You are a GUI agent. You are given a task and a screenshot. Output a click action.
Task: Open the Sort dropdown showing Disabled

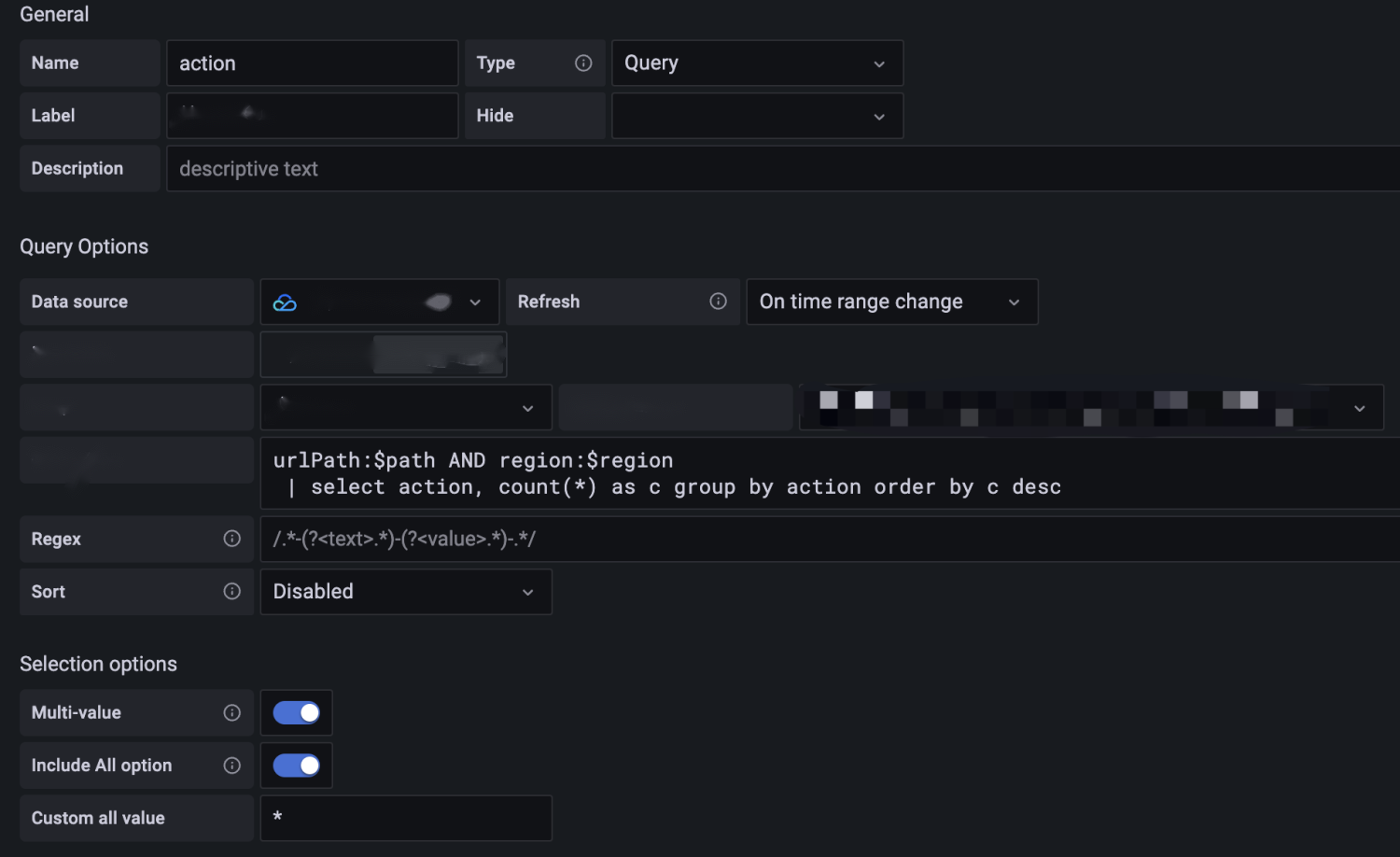click(x=405, y=592)
